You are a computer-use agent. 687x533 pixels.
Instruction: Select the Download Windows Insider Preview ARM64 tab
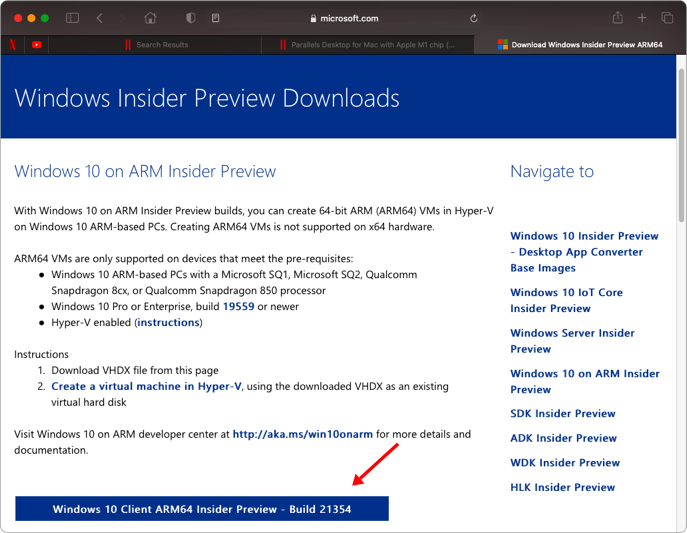point(580,45)
